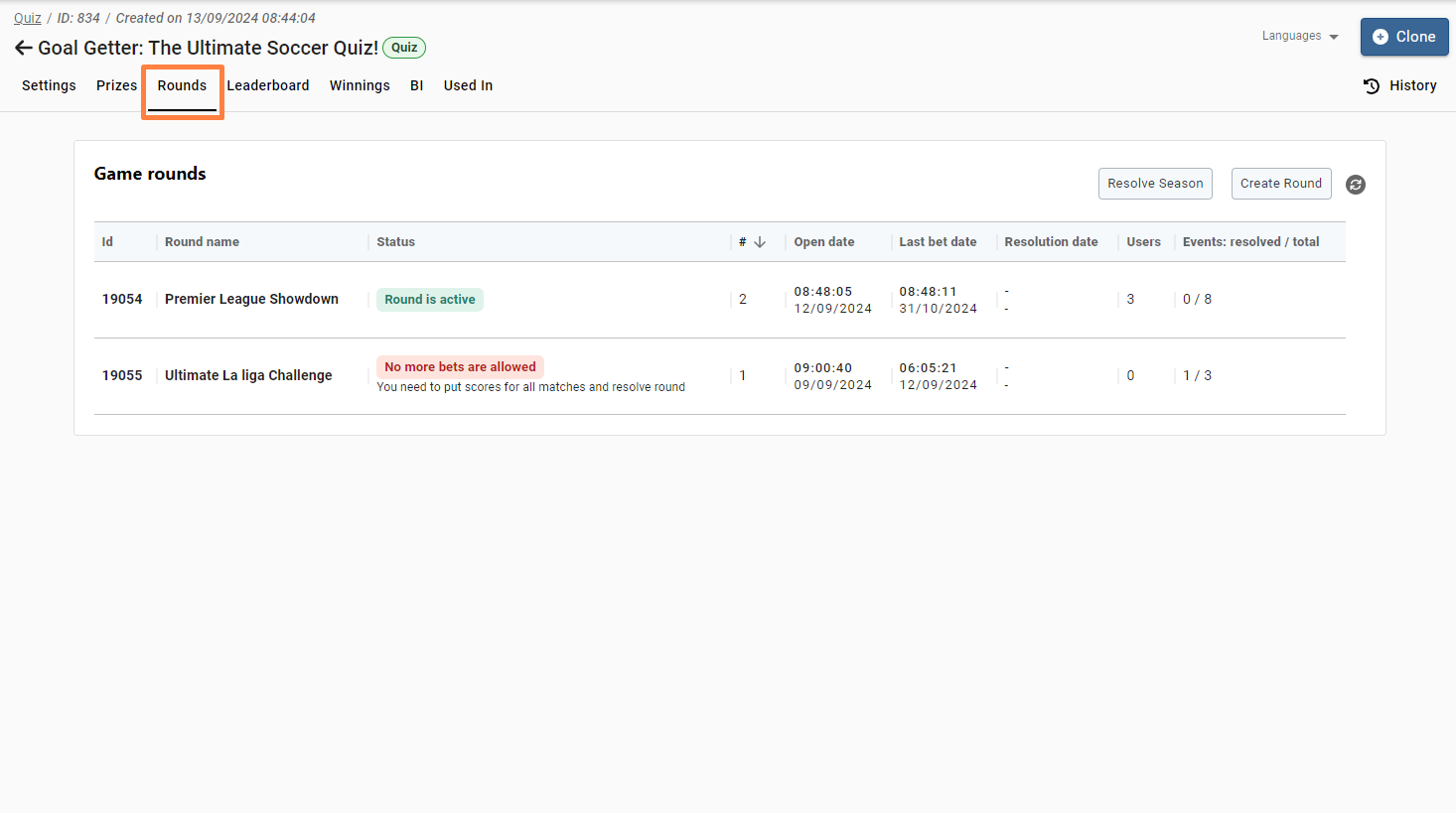Click the Create Round button
The height and width of the screenshot is (813, 1456).
click(1280, 184)
